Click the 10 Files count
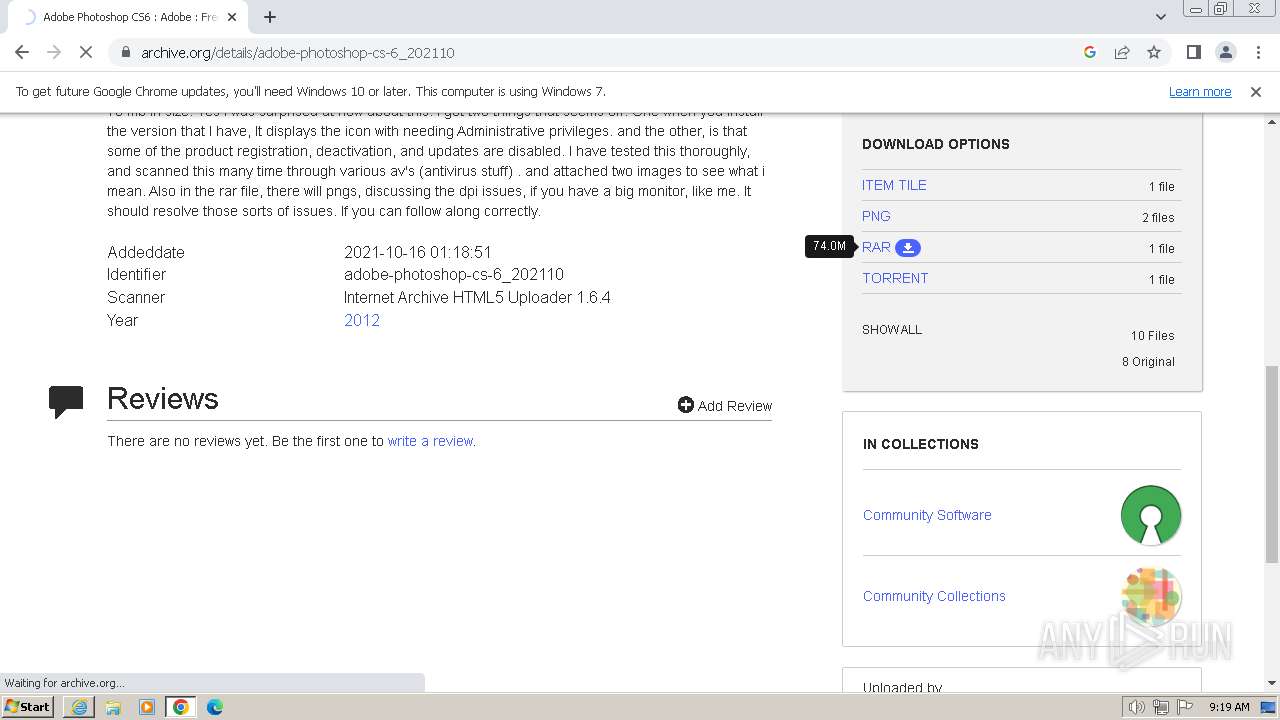1280x720 pixels. click(1153, 336)
